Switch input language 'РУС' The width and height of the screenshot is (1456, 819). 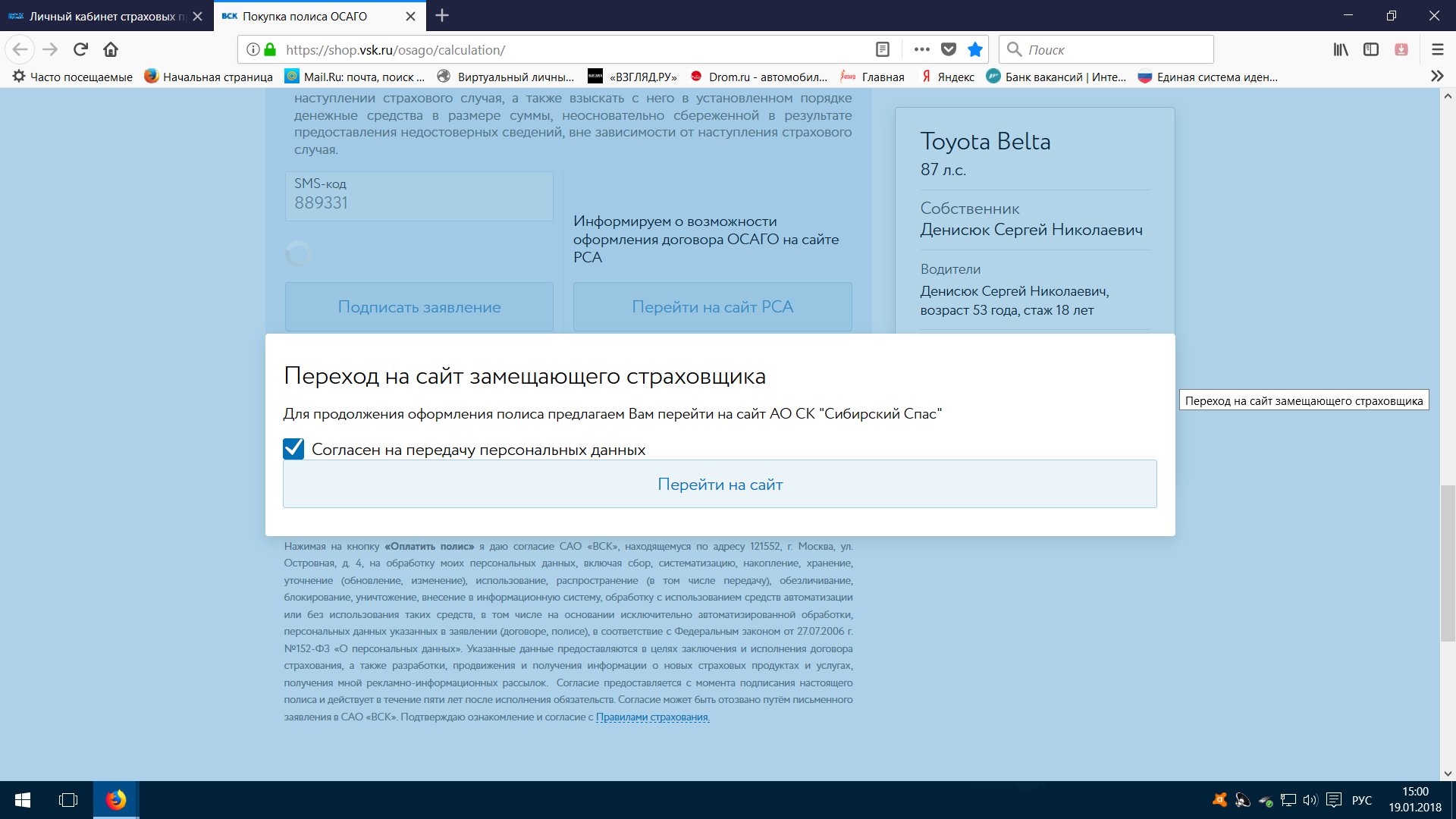click(x=1362, y=800)
